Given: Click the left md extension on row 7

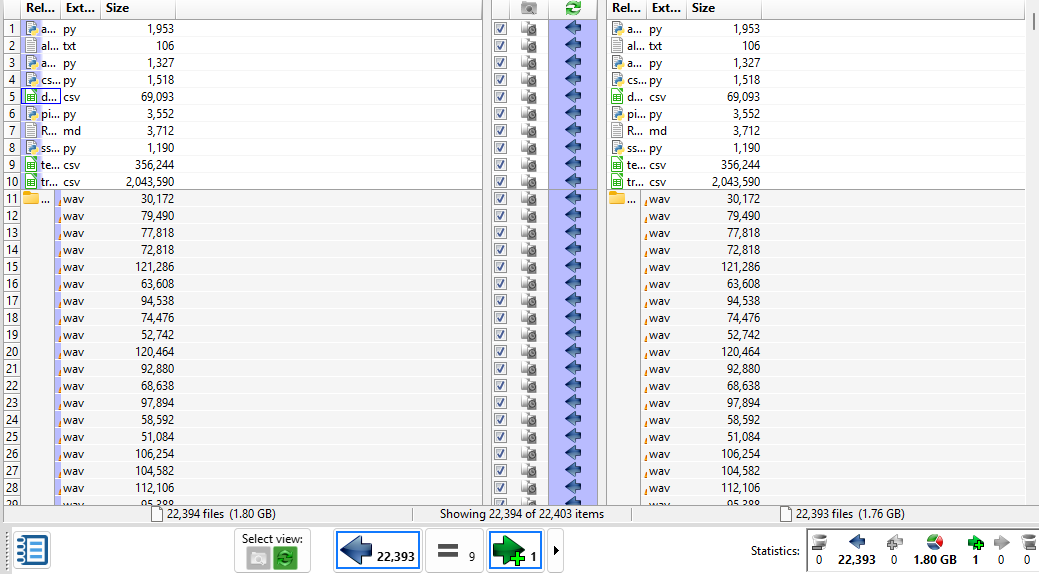Looking at the screenshot, I should 72,131.
